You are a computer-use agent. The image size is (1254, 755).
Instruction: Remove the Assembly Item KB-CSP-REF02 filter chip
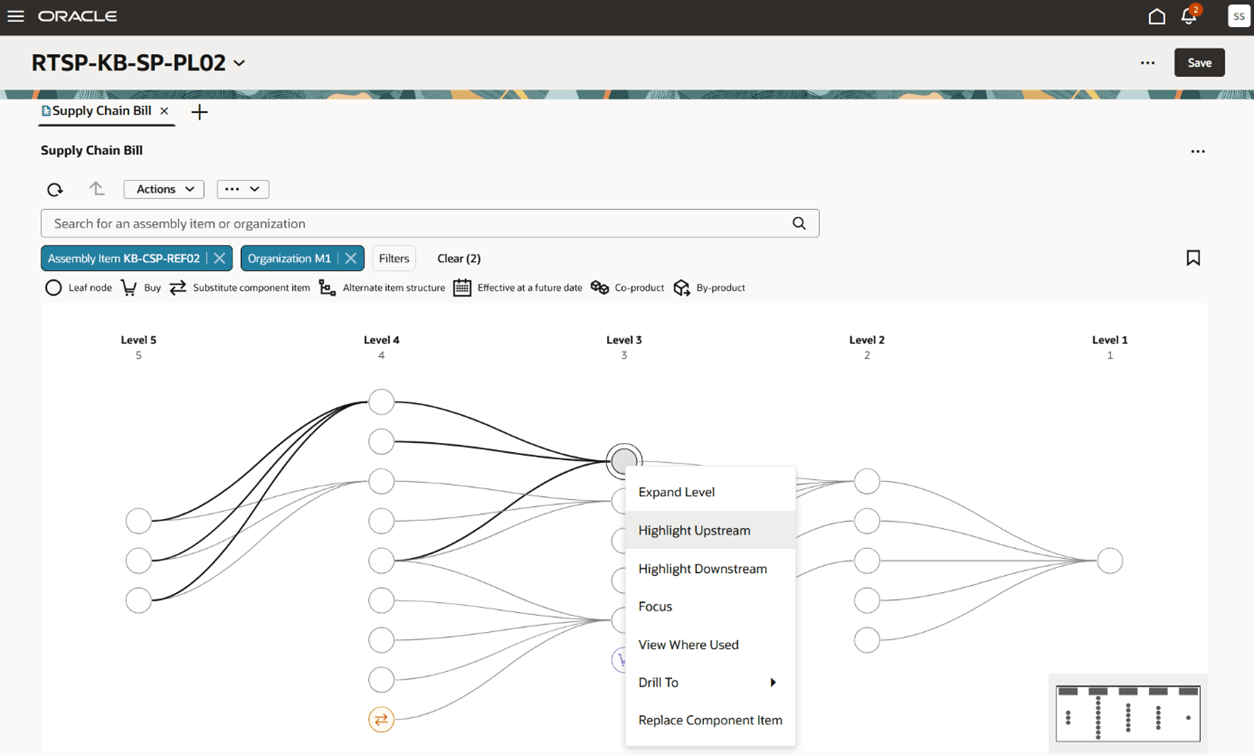[x=220, y=258]
